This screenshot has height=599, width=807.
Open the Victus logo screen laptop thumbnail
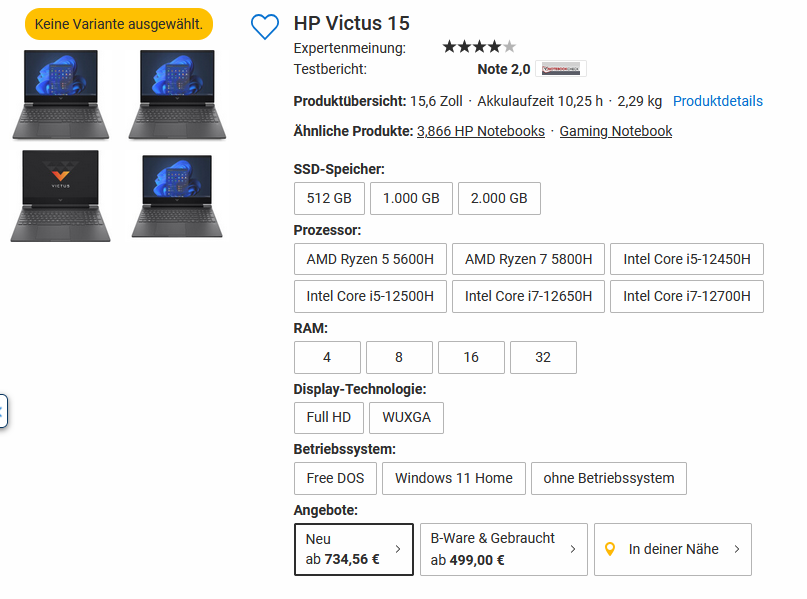pos(61,196)
